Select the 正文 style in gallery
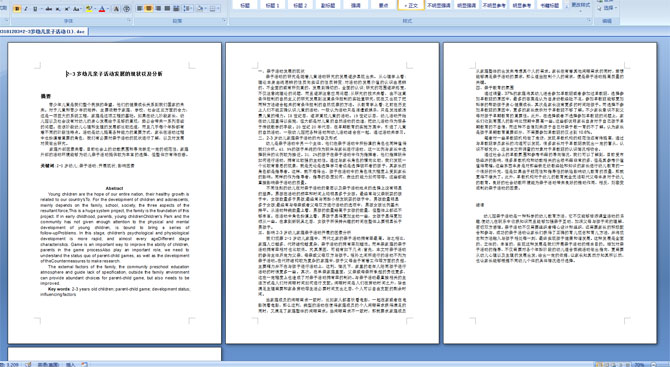Image resolution: width=670 pixels, height=367 pixels. 411,5
